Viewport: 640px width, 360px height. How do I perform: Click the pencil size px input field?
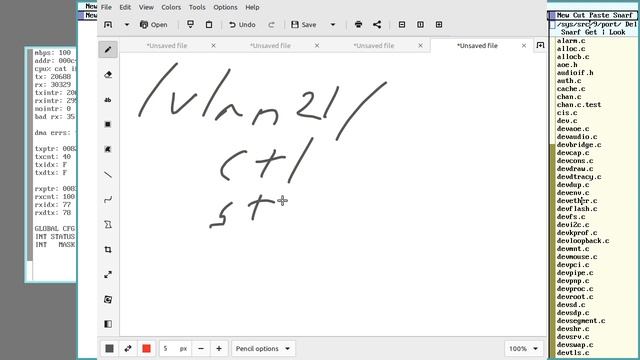(x=175, y=349)
